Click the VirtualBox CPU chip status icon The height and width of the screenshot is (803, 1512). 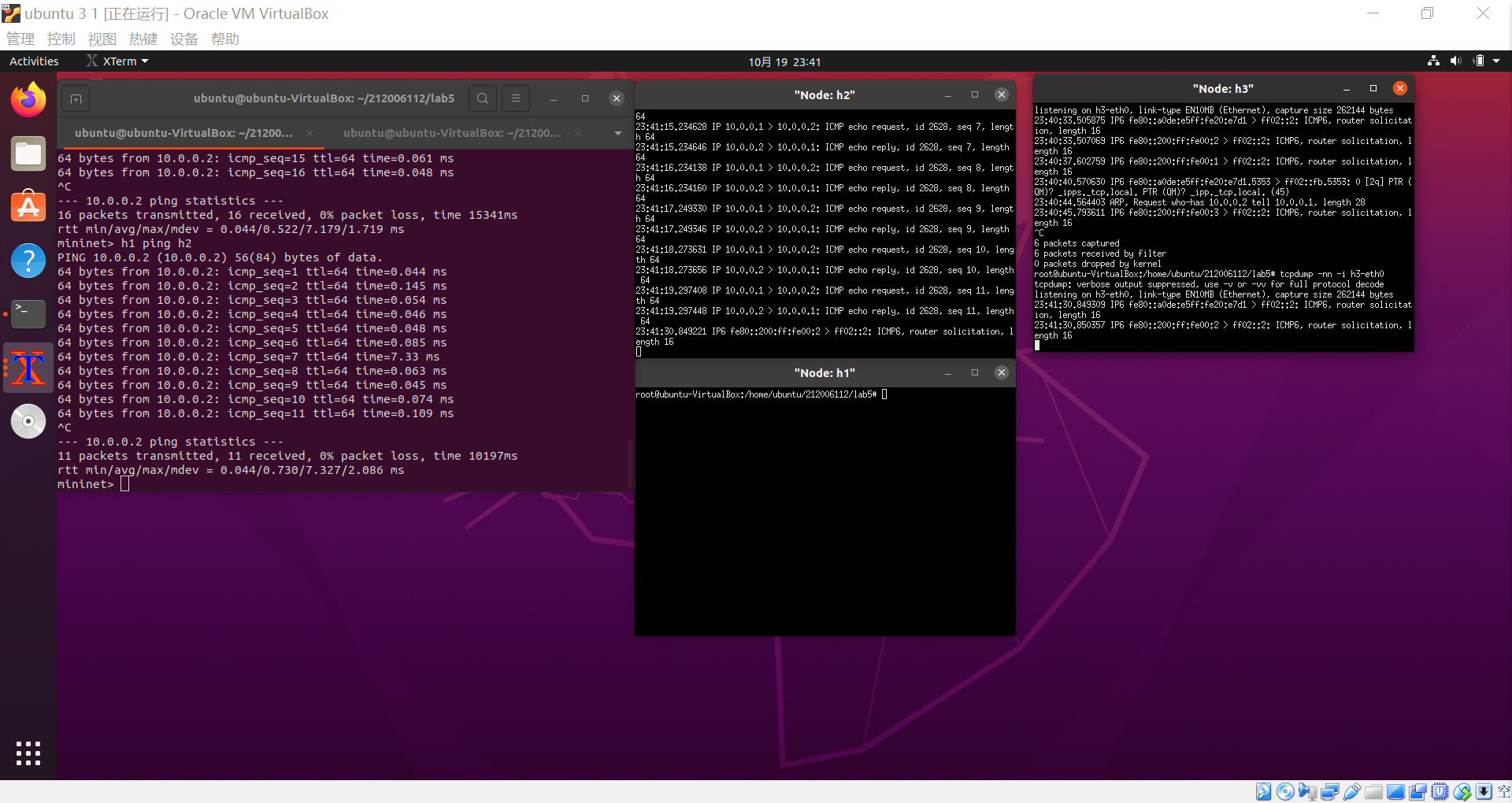[x=1440, y=792]
